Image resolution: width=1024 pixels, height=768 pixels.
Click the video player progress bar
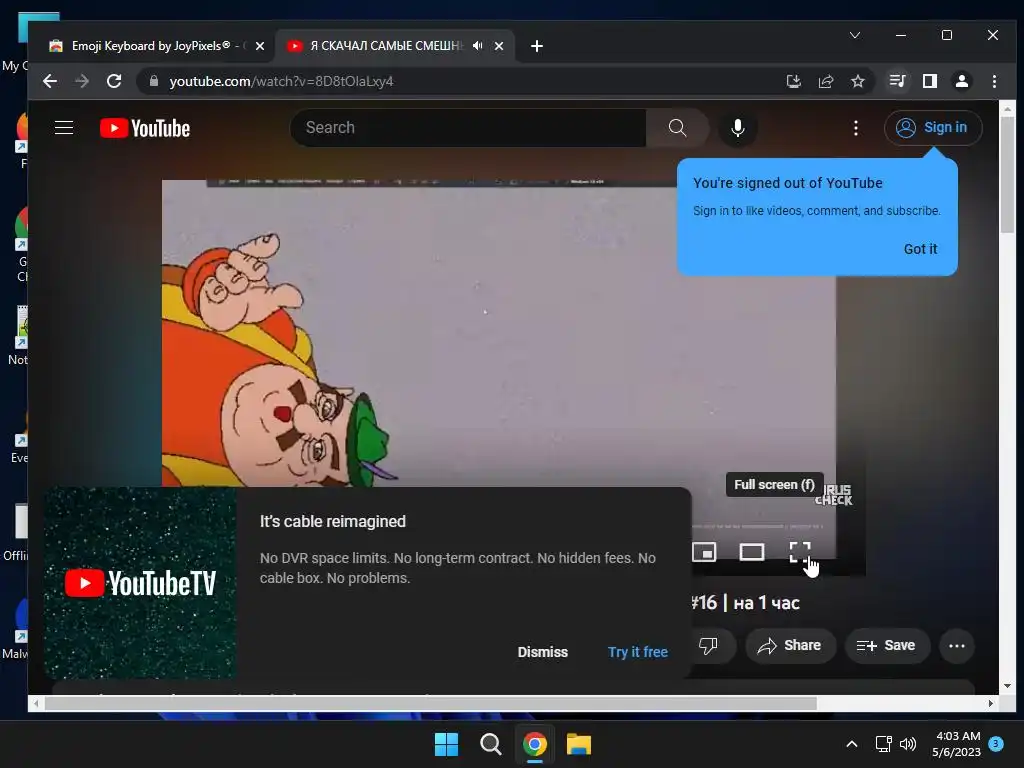(756, 526)
